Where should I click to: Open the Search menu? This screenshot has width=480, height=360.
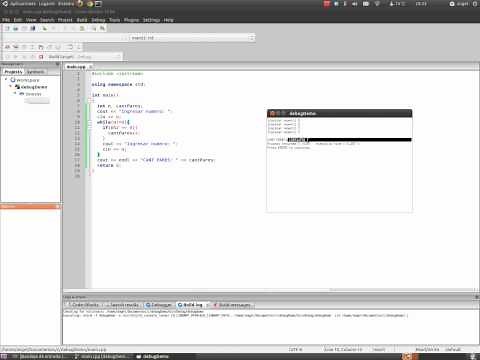[47, 20]
